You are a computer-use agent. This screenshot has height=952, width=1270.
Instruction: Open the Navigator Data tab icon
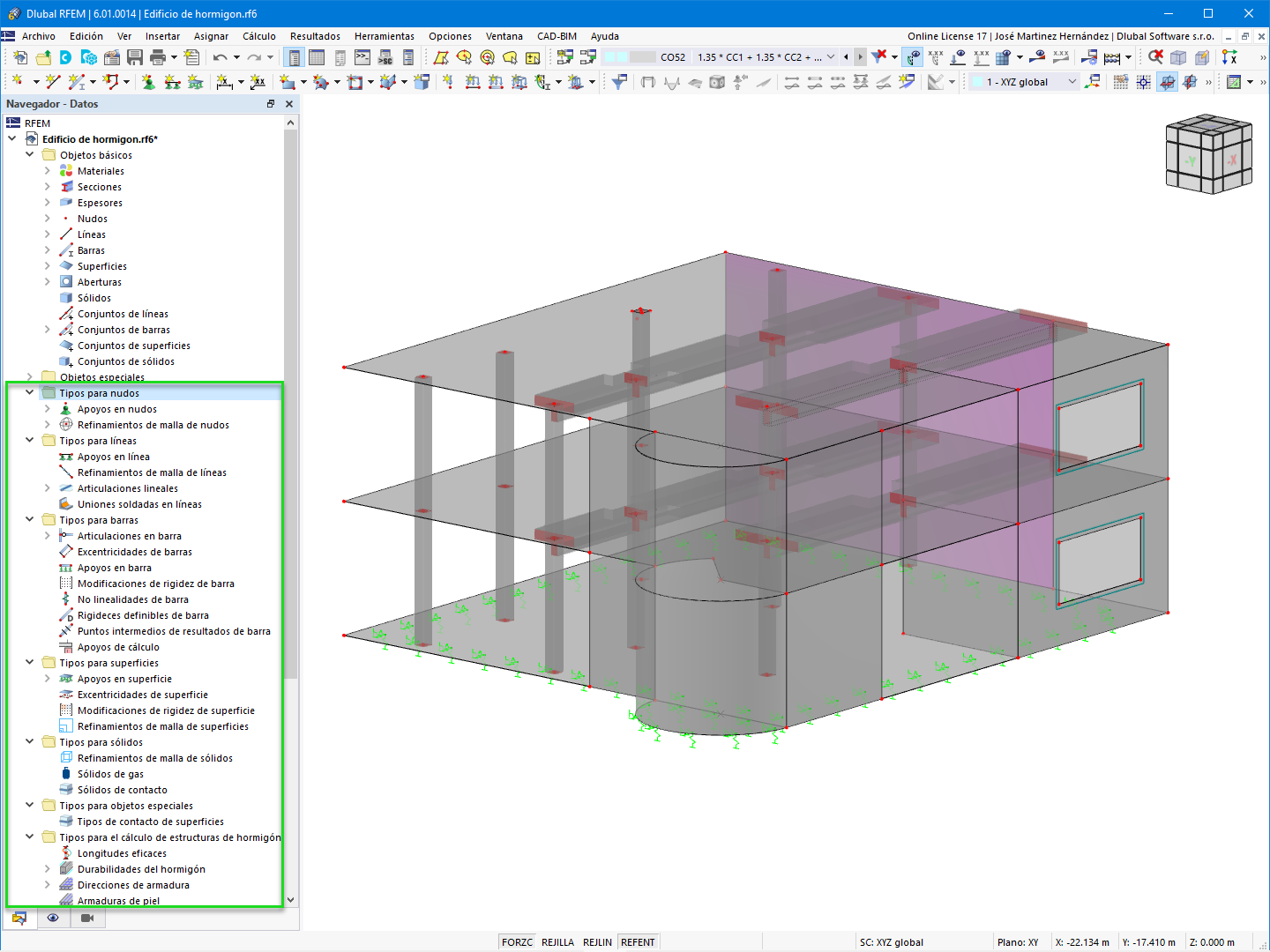[x=19, y=918]
